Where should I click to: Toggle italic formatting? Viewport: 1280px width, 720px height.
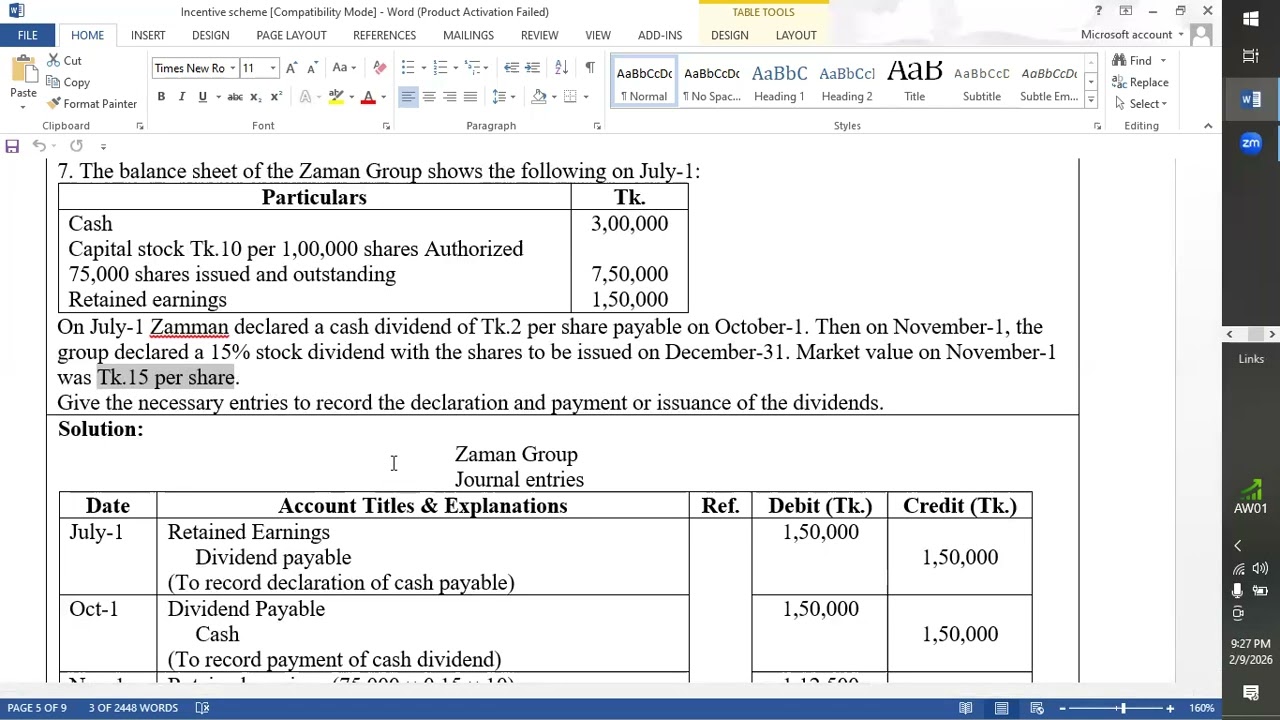click(182, 97)
